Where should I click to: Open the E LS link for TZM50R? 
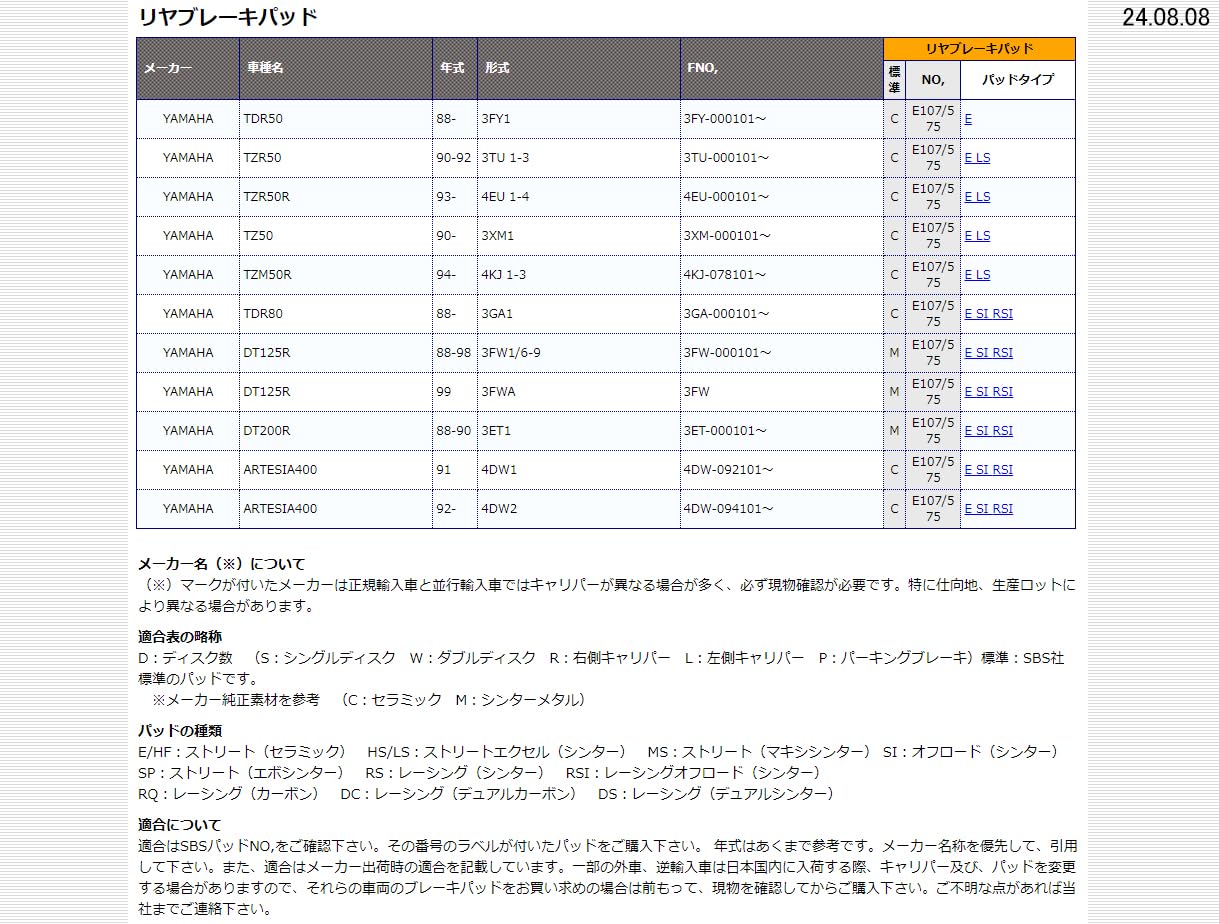point(977,274)
